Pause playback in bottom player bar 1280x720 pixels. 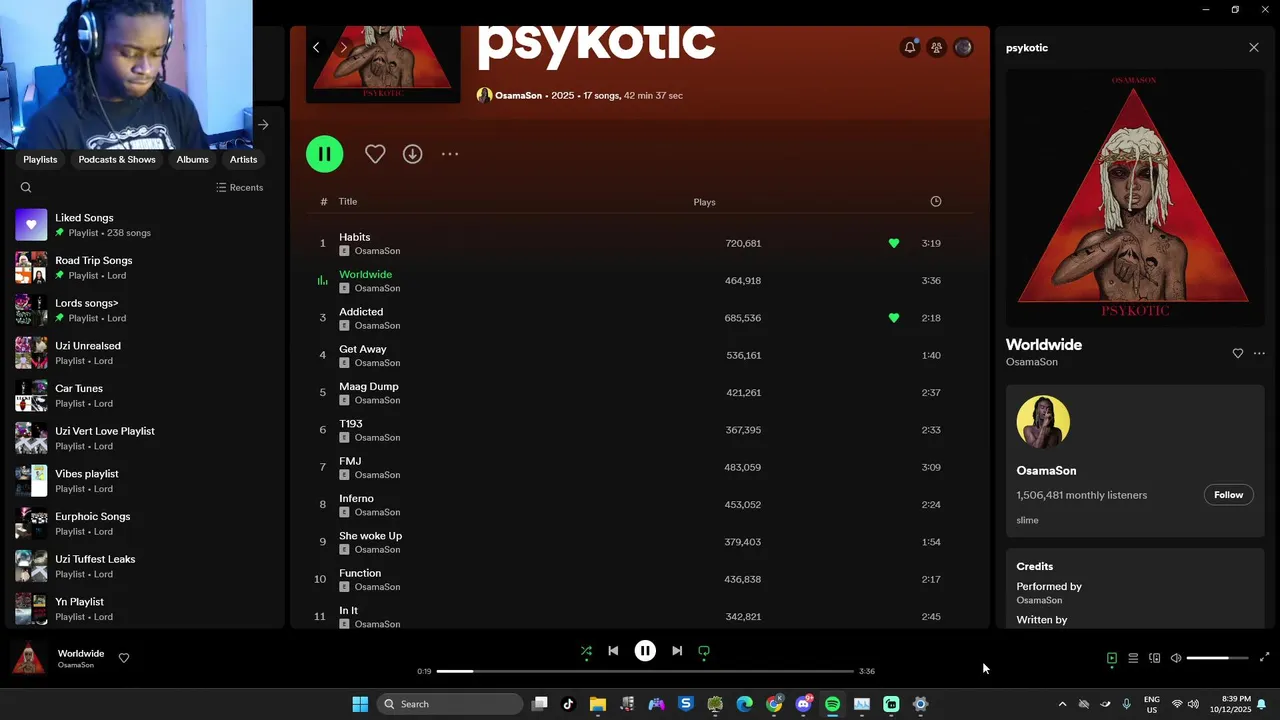click(645, 651)
